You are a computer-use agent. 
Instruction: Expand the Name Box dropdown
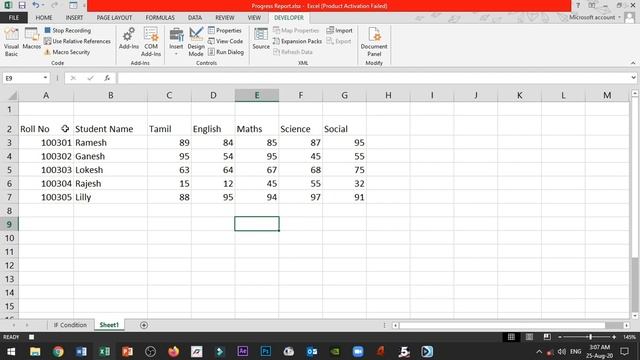[x=45, y=78]
